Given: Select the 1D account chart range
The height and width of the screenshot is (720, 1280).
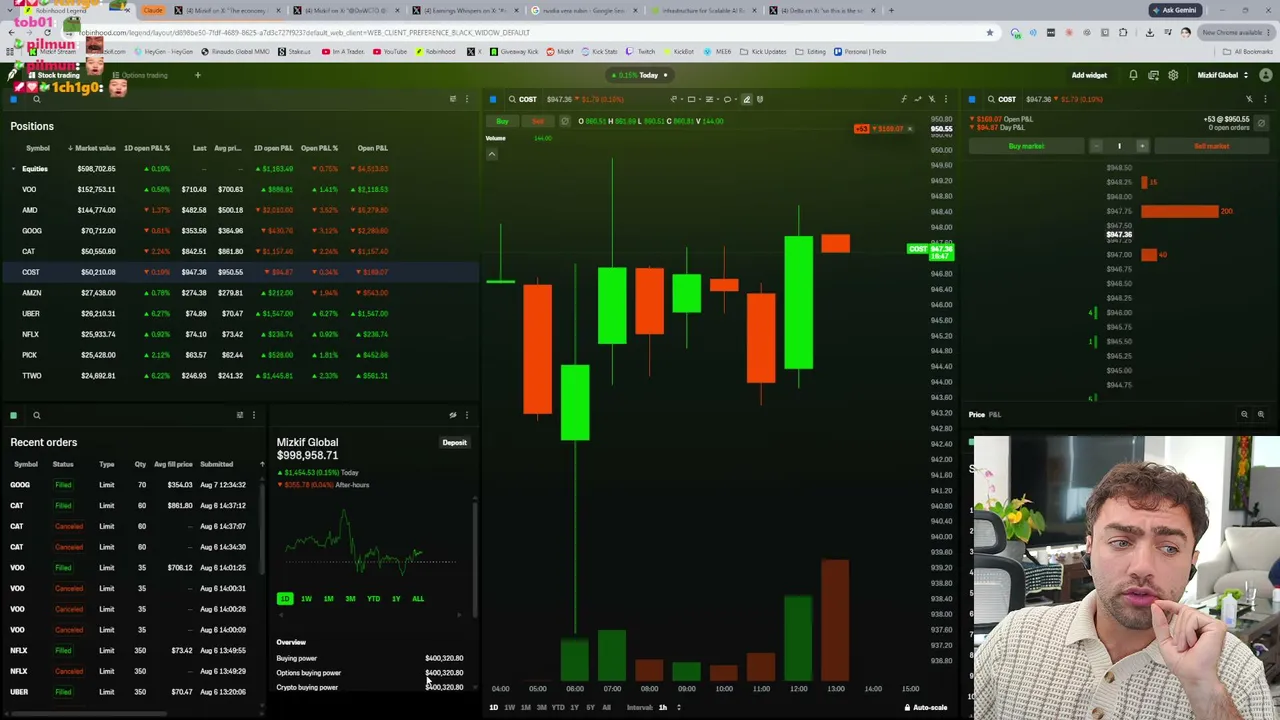Looking at the screenshot, I should click(x=285, y=599).
